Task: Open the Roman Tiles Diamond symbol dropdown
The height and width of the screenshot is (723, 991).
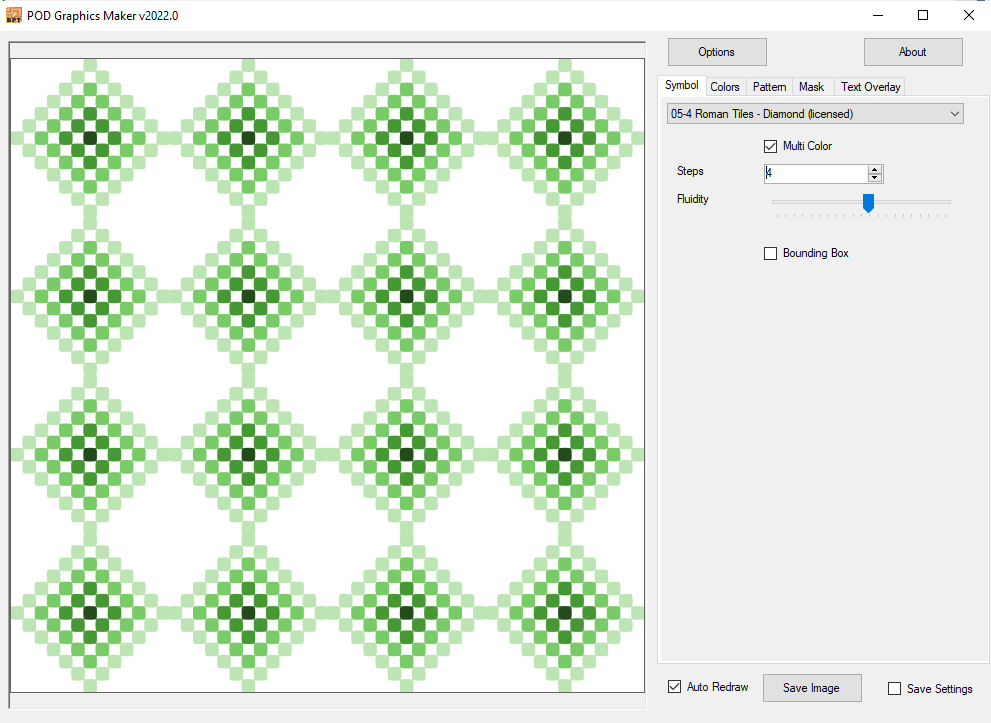Action: click(815, 114)
